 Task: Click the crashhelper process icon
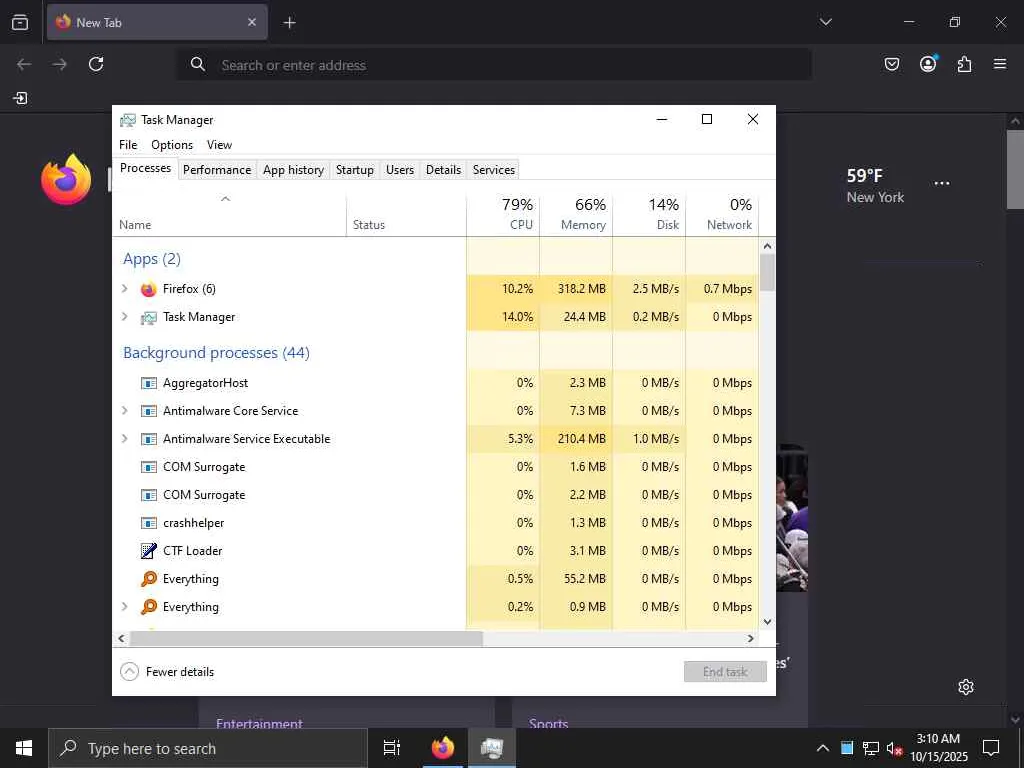click(149, 523)
